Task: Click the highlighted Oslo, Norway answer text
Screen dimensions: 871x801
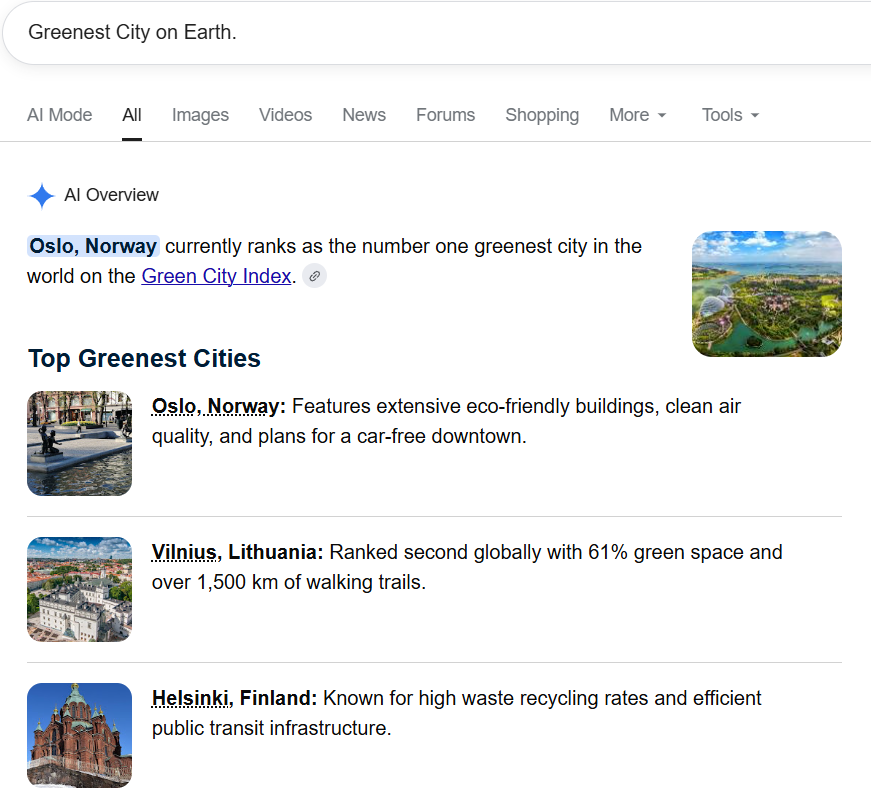Action: [93, 246]
